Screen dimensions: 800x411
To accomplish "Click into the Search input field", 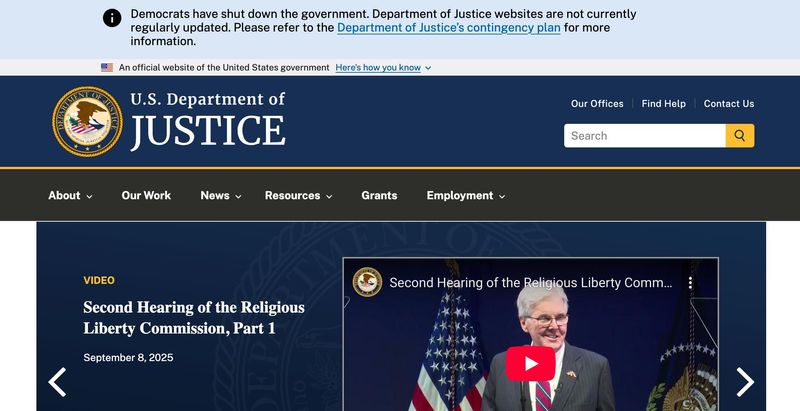I will click(x=645, y=136).
